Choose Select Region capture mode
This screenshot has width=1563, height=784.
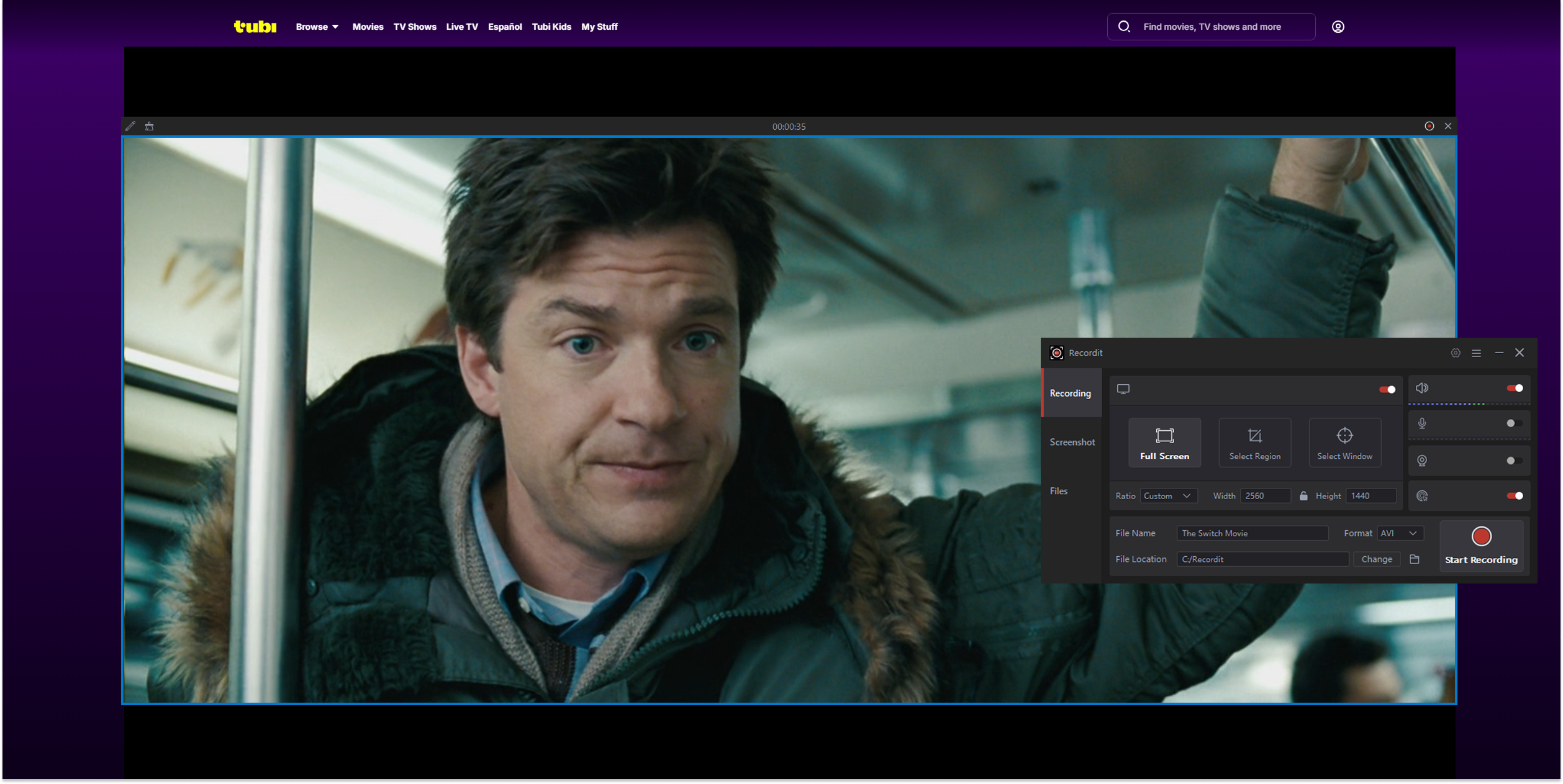1254,443
